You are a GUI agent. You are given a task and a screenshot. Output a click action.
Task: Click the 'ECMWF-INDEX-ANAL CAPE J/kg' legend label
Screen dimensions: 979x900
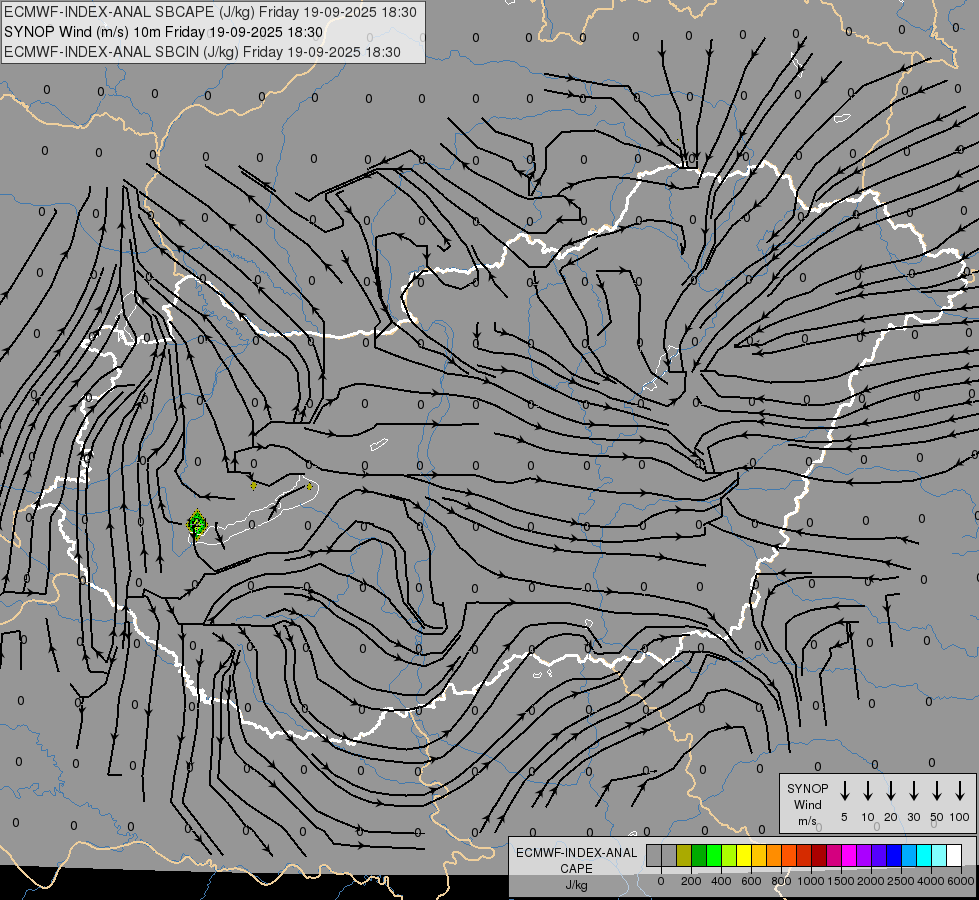tap(576, 868)
